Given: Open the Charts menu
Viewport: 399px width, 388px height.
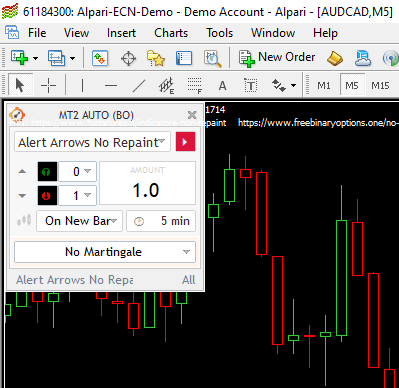Looking at the screenshot, I should click(x=171, y=33).
